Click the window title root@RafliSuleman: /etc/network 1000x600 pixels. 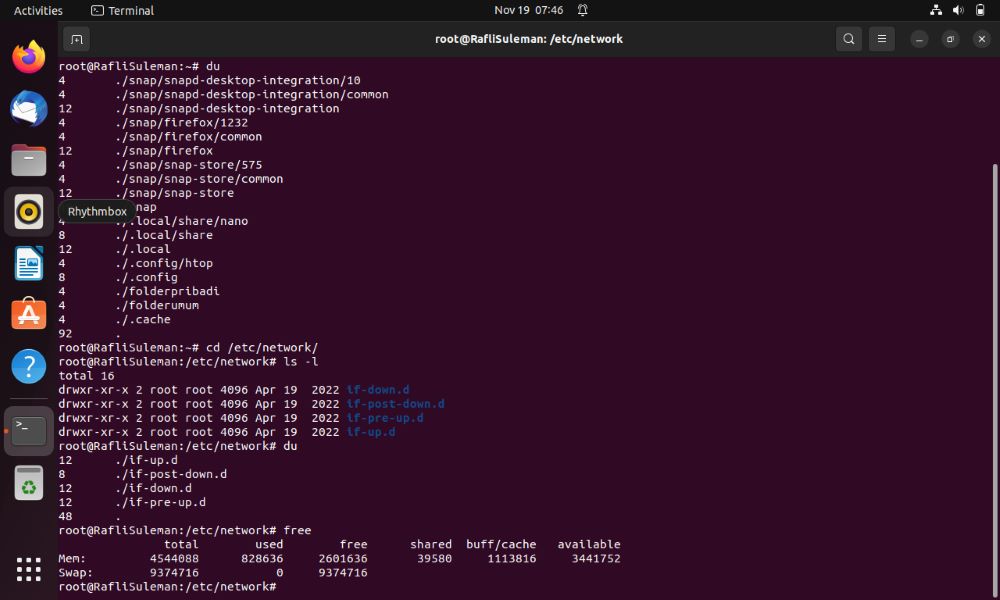[x=529, y=39]
